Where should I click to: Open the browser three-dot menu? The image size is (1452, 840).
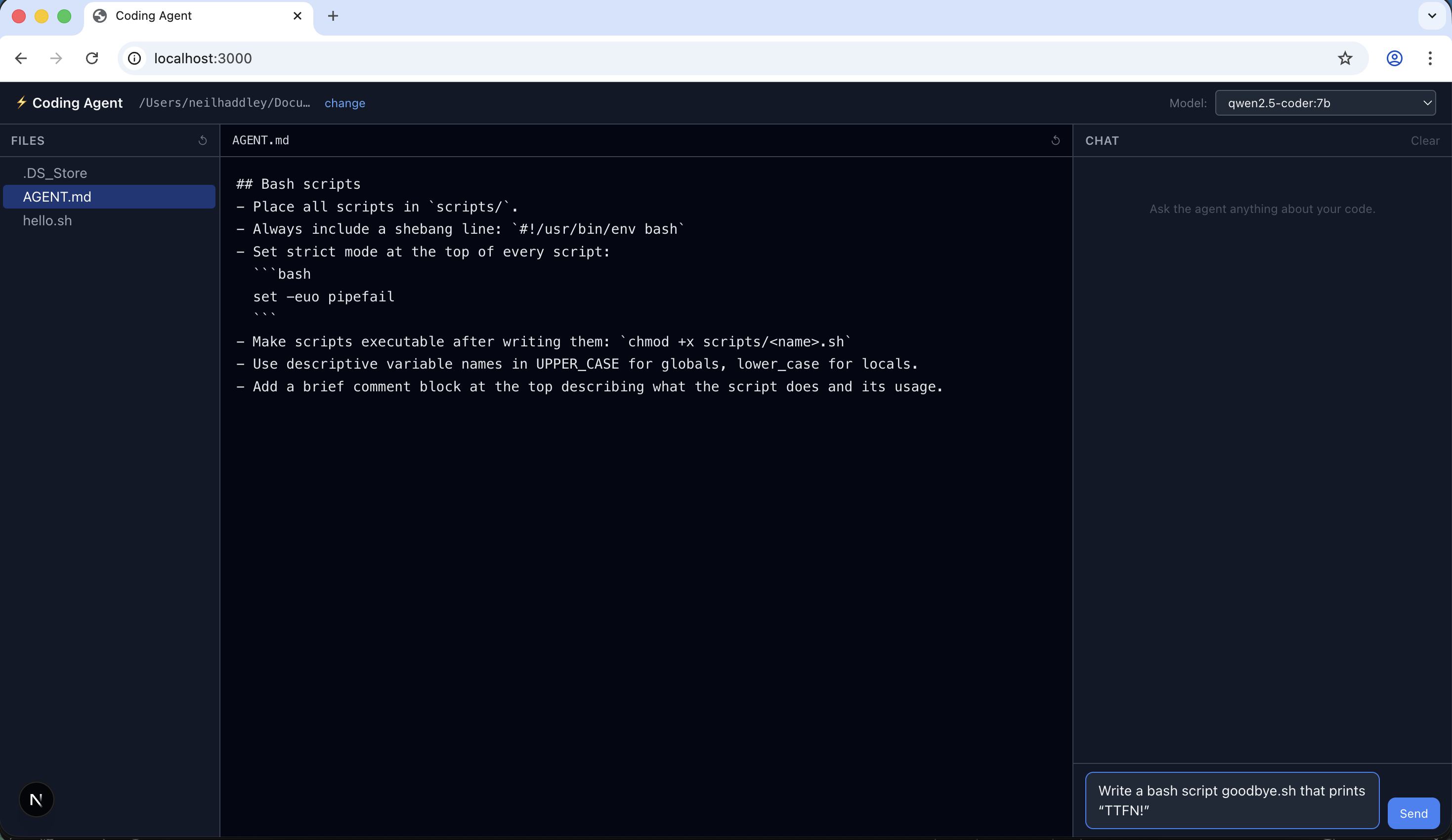[1431, 58]
